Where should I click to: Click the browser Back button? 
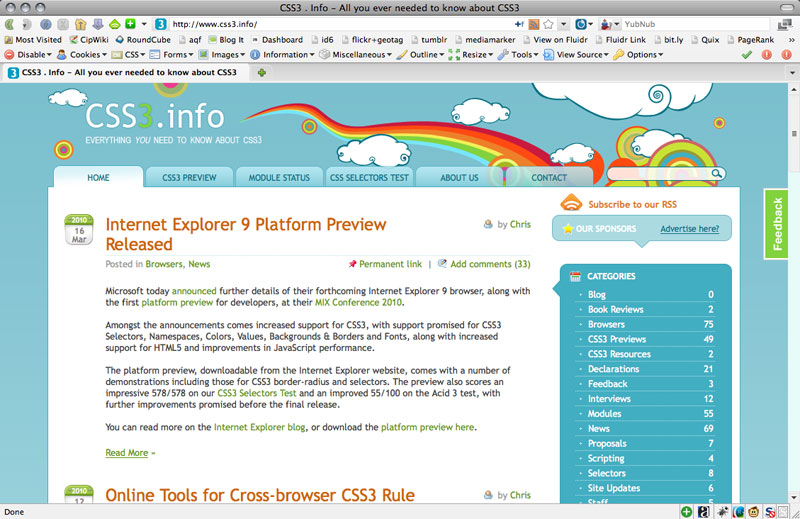[x=12, y=23]
